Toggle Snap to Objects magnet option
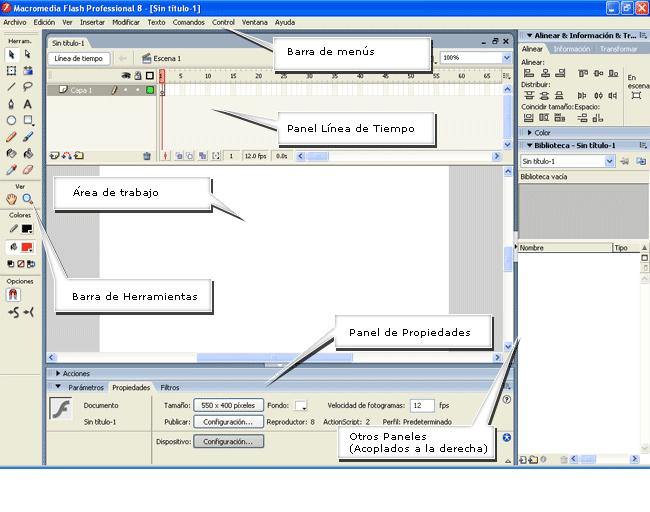 tap(13, 295)
